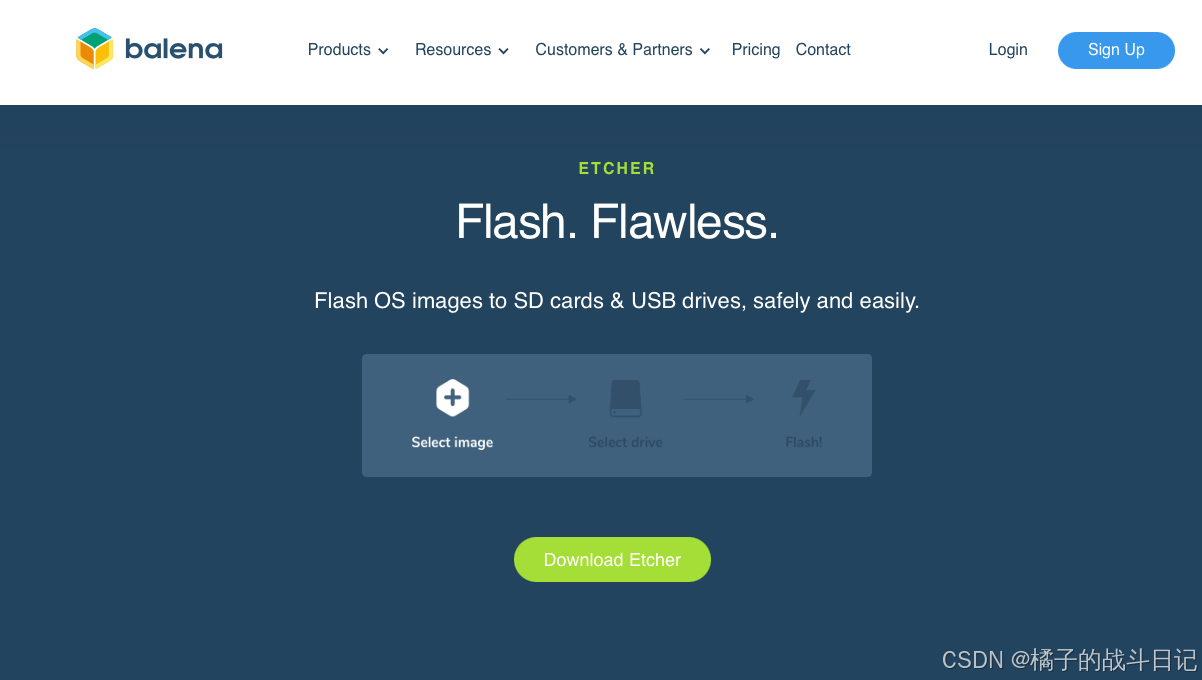Click the Select image plus hexagon icon
Screen dimensions: 1202x680
click(x=452, y=398)
